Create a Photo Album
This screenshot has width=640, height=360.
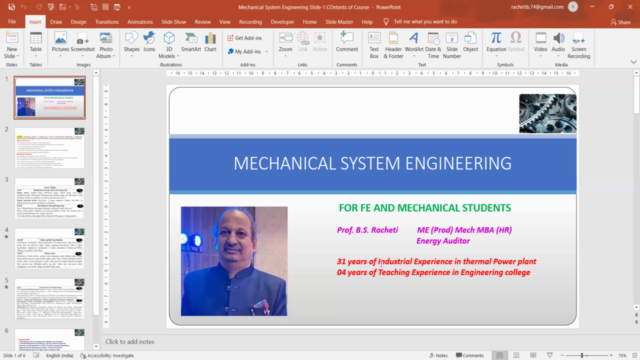pos(106,45)
